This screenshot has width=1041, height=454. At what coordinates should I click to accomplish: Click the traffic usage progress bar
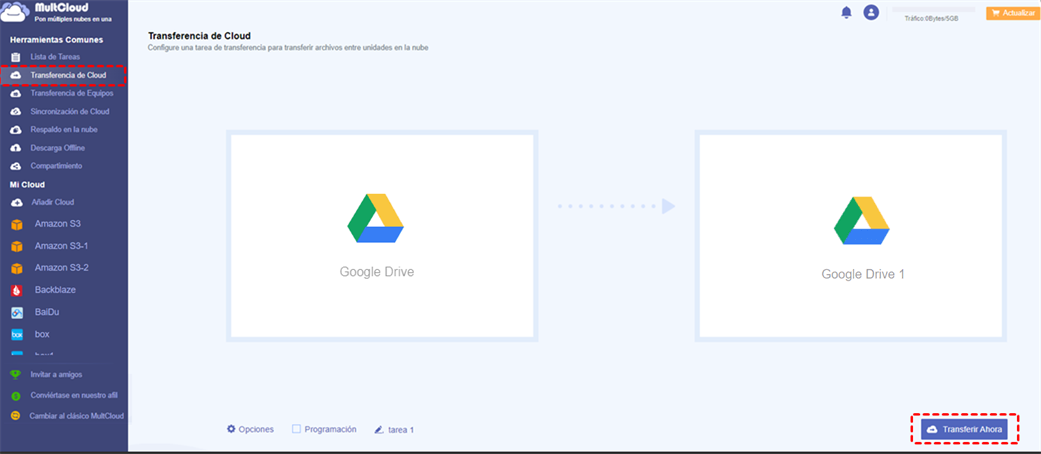click(x=933, y=10)
